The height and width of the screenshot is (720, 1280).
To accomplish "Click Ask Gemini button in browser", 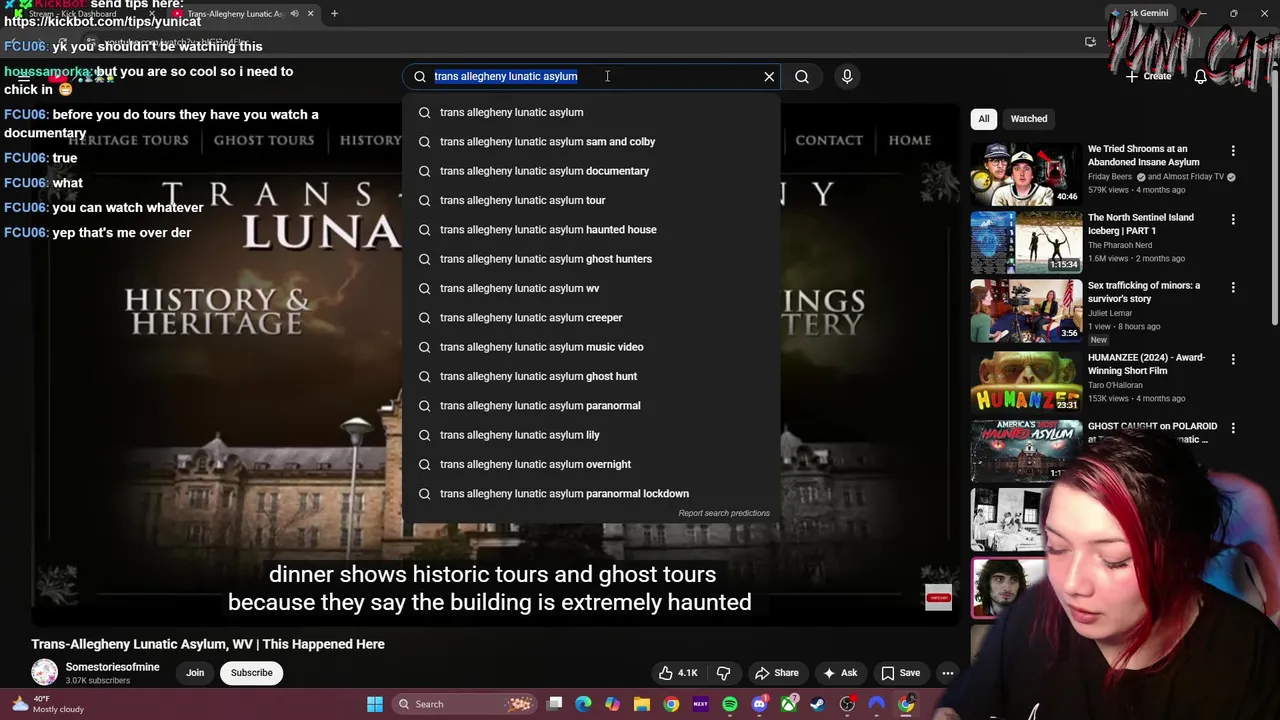I will tap(1140, 13).
